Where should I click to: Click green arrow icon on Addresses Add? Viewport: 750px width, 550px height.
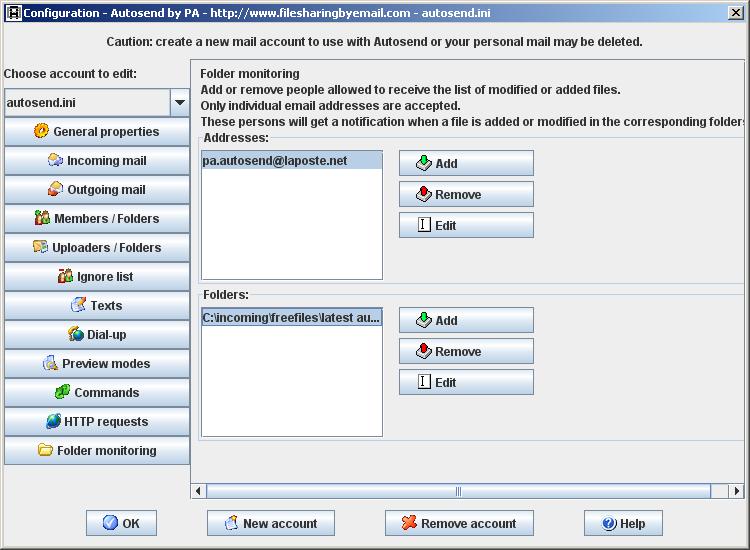pos(424,163)
